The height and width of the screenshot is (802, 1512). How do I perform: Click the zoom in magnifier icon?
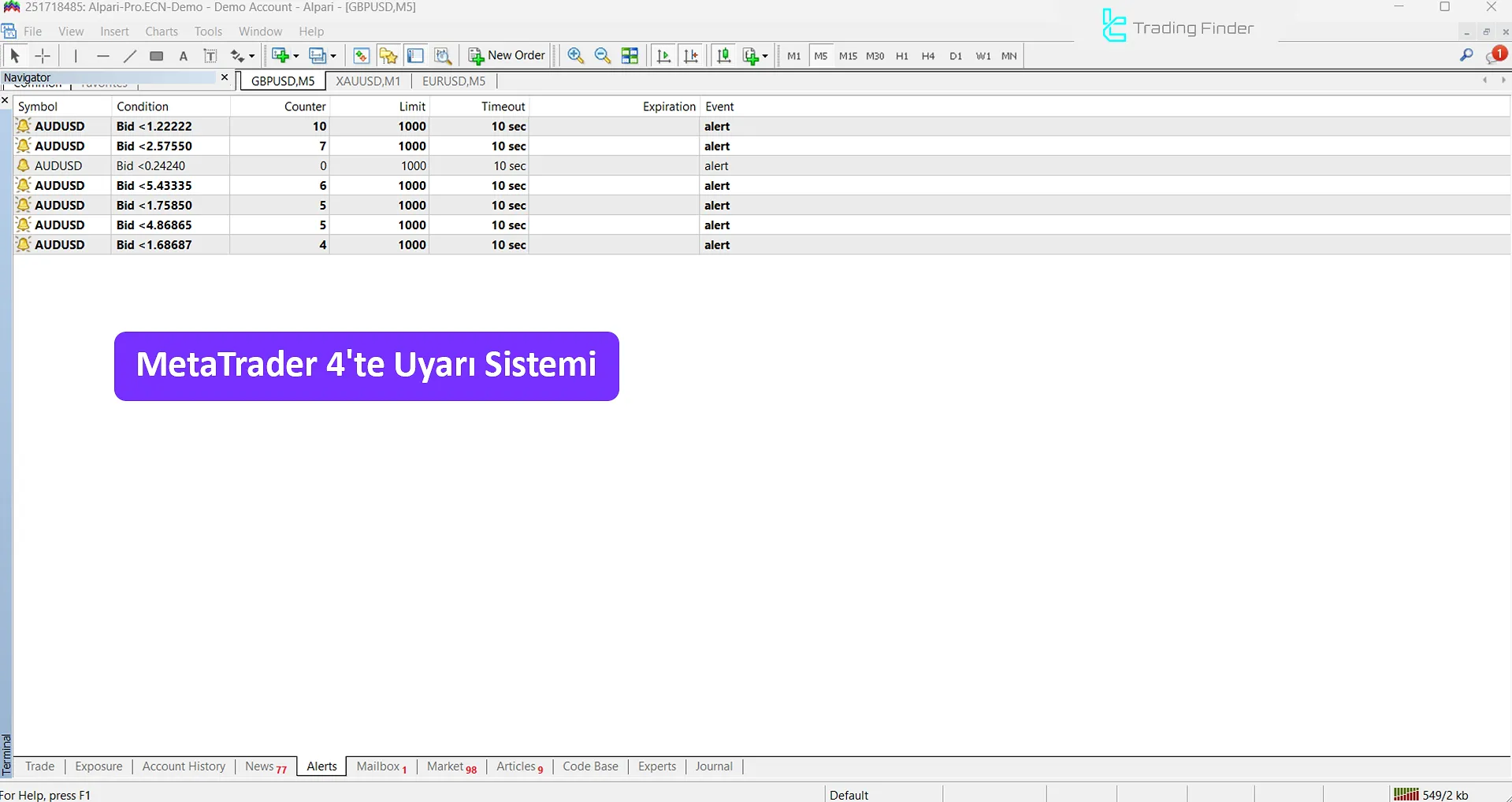click(x=575, y=56)
